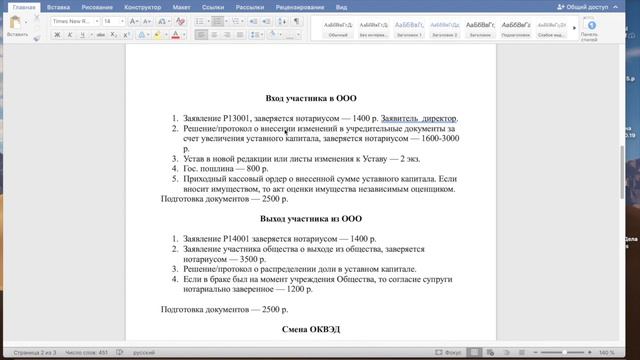Apply the Заголовок 2 style
The height and width of the screenshot is (360, 640).
coord(444,29)
